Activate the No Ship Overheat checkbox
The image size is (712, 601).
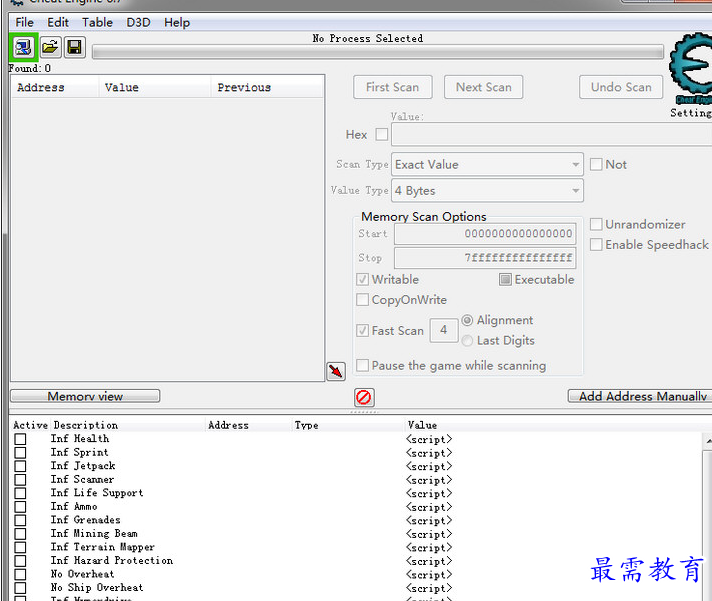[x=20, y=588]
